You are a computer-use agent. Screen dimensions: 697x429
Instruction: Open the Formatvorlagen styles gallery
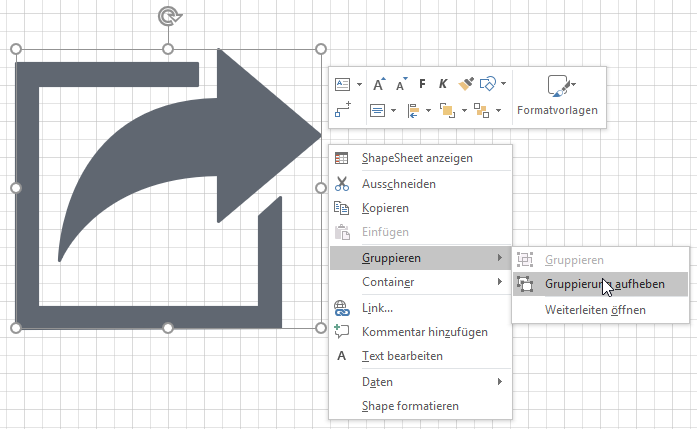coord(558,95)
